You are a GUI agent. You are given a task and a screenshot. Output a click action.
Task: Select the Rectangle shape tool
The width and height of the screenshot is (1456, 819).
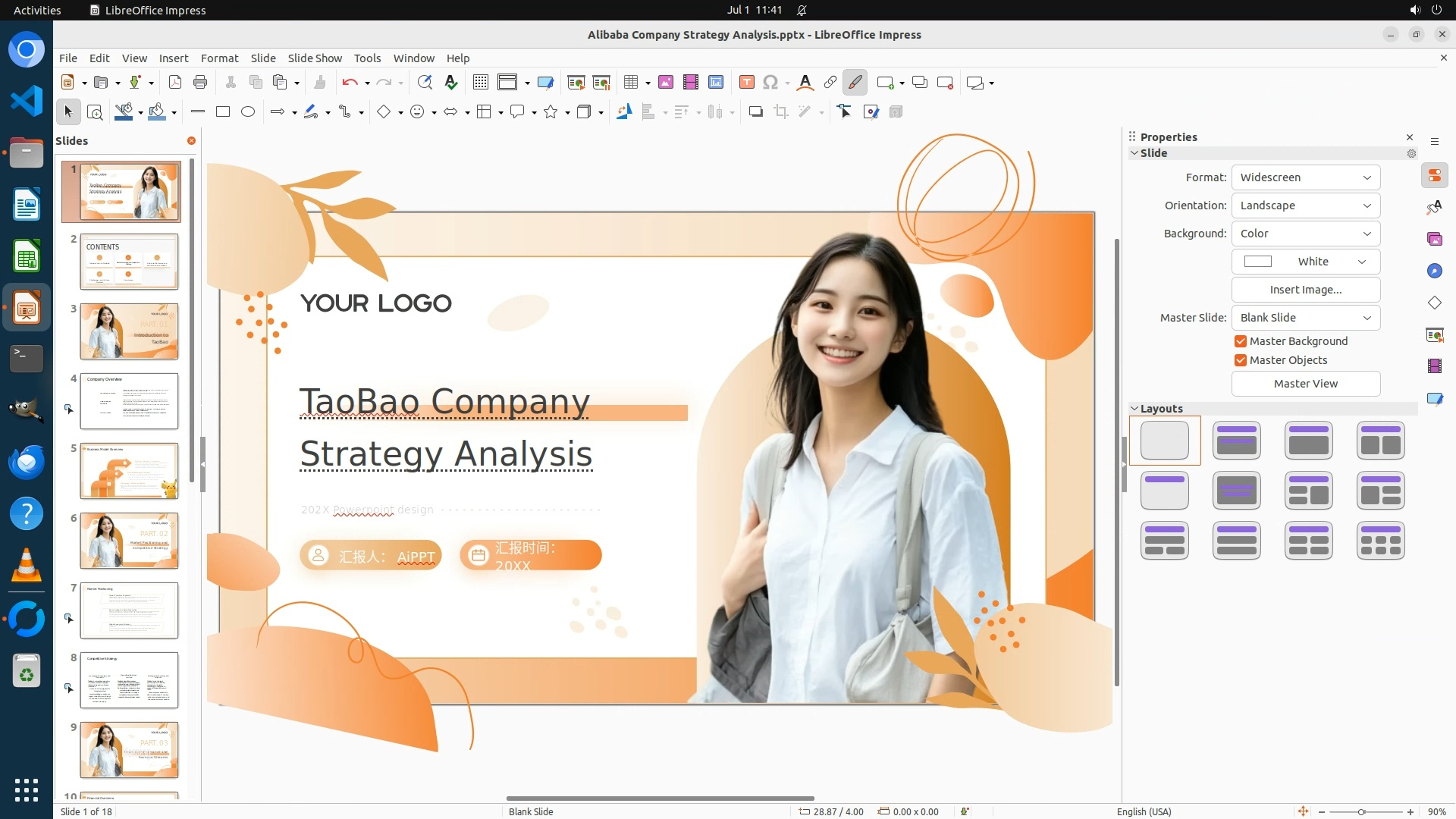223,112
